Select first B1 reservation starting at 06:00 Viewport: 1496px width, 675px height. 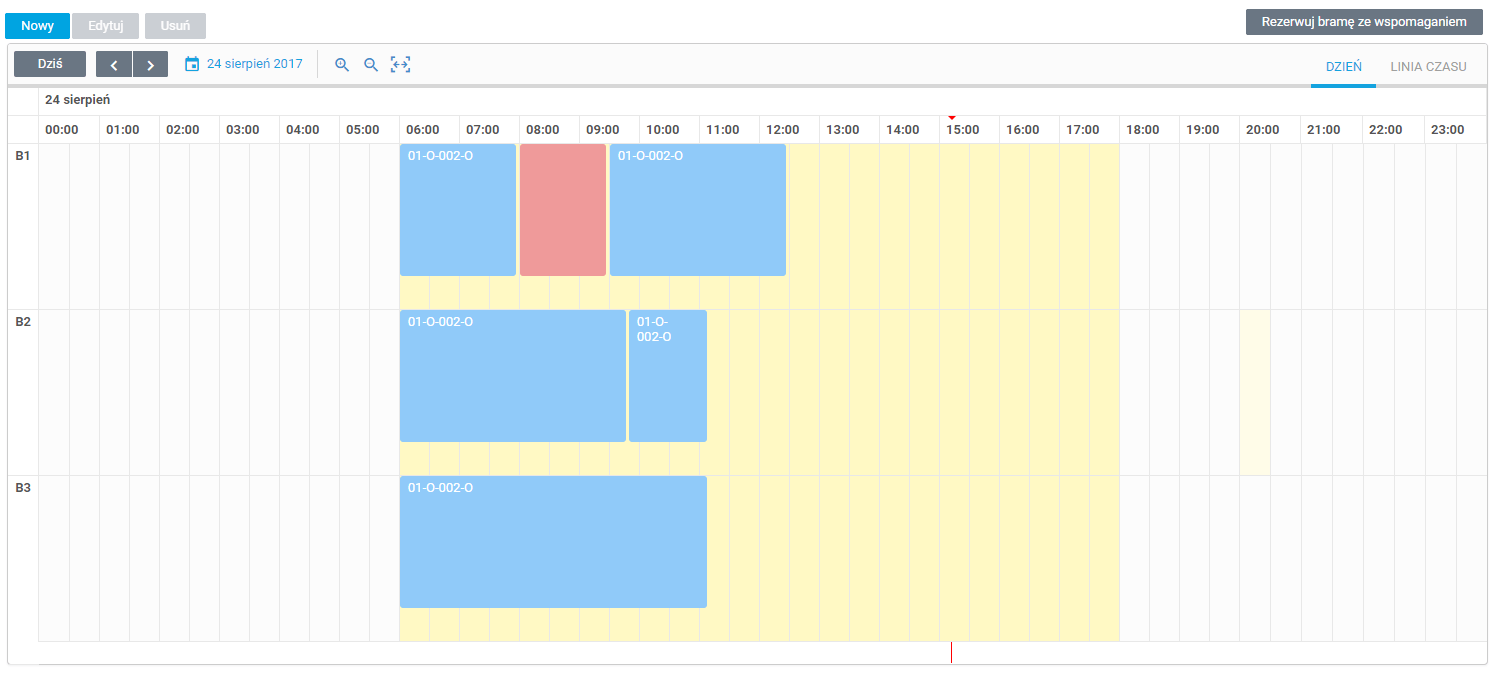458,210
